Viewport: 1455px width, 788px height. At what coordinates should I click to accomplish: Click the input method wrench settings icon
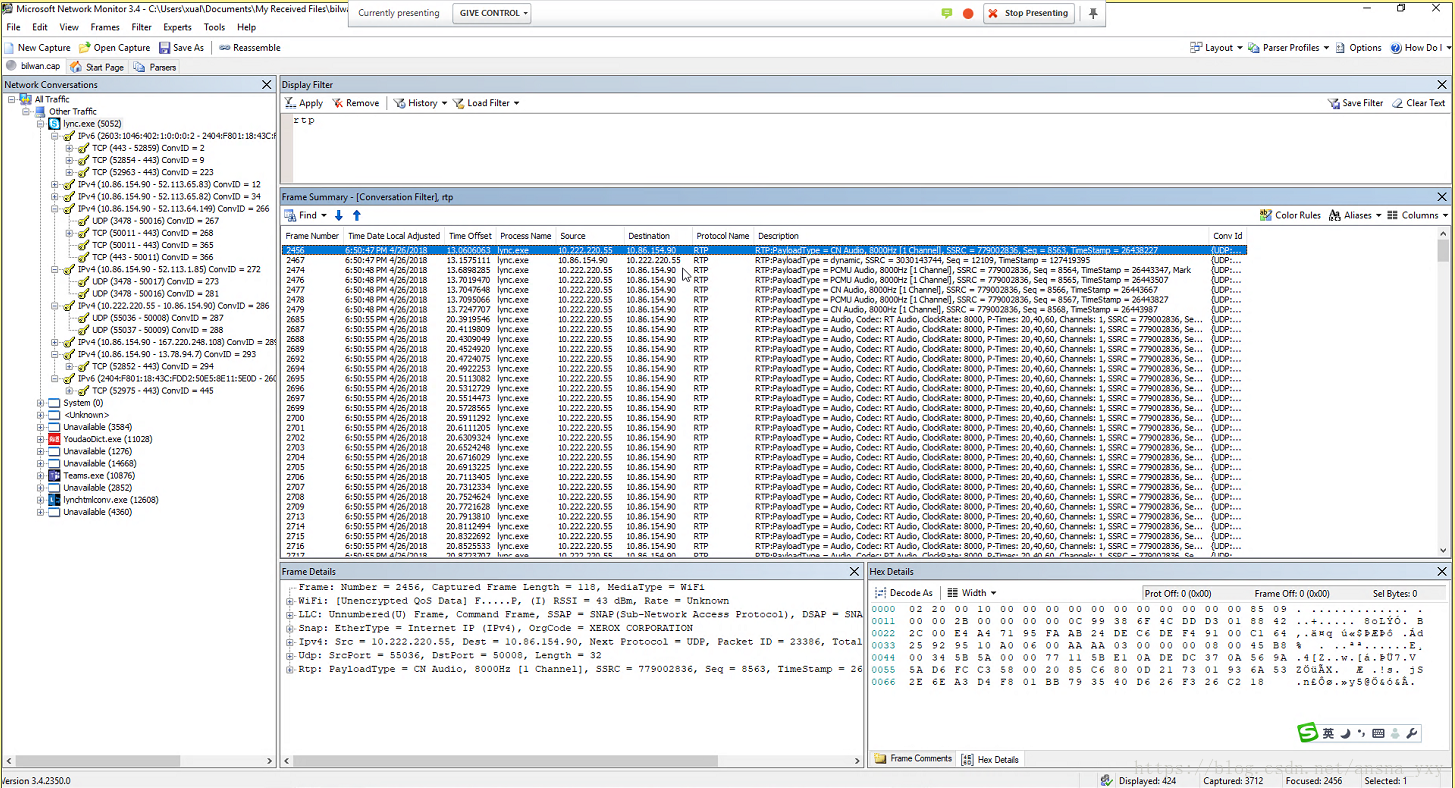pos(1412,734)
